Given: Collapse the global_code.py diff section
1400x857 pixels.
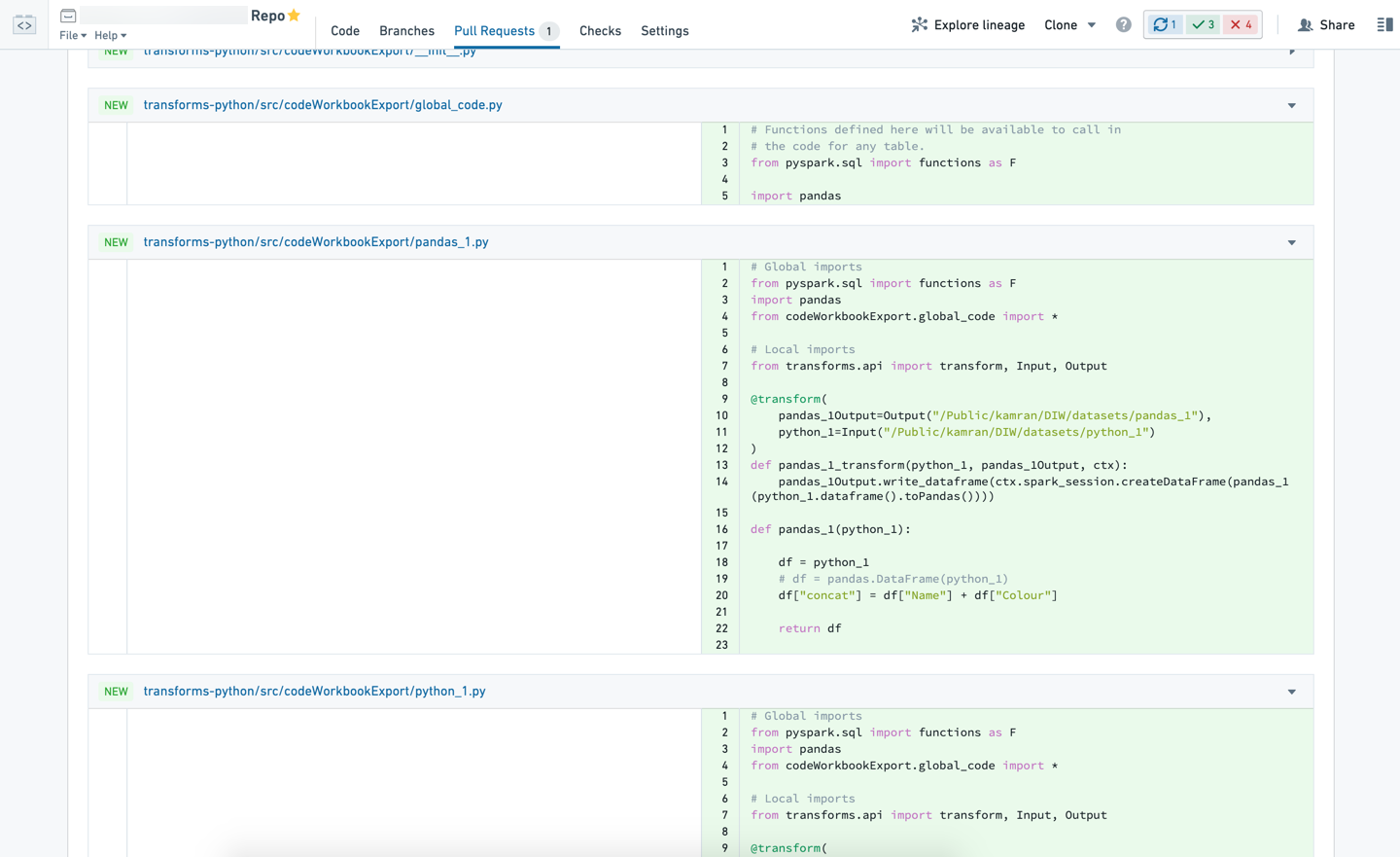Looking at the screenshot, I should pos(1292,105).
